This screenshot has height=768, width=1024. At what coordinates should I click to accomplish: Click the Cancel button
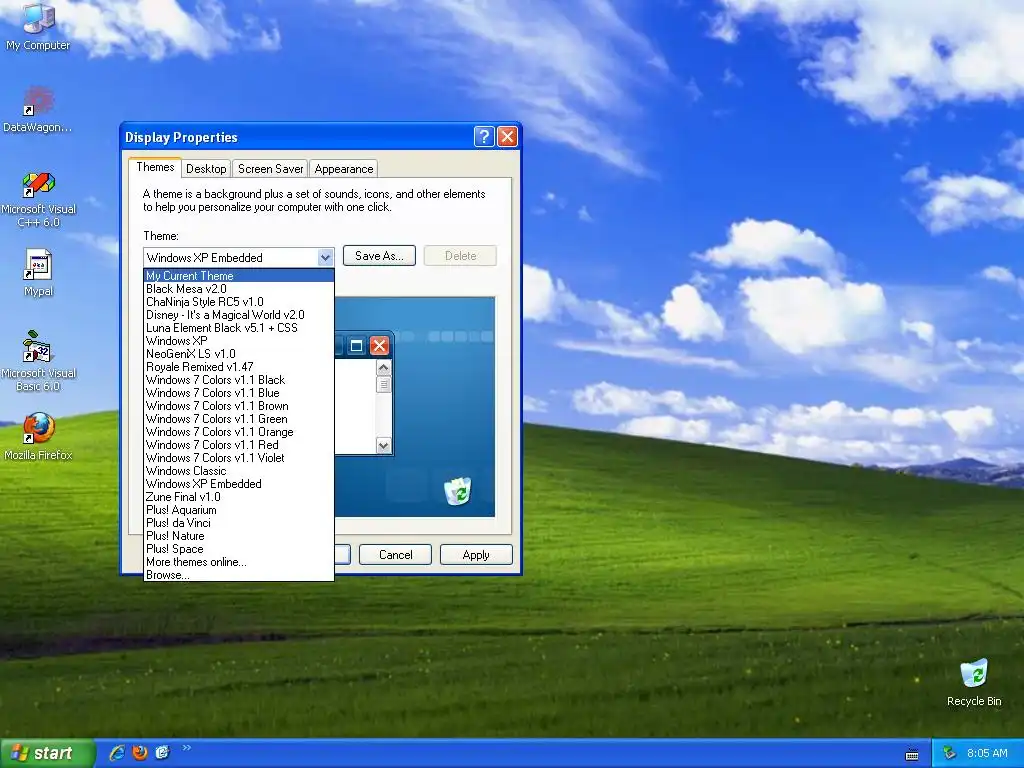point(395,554)
